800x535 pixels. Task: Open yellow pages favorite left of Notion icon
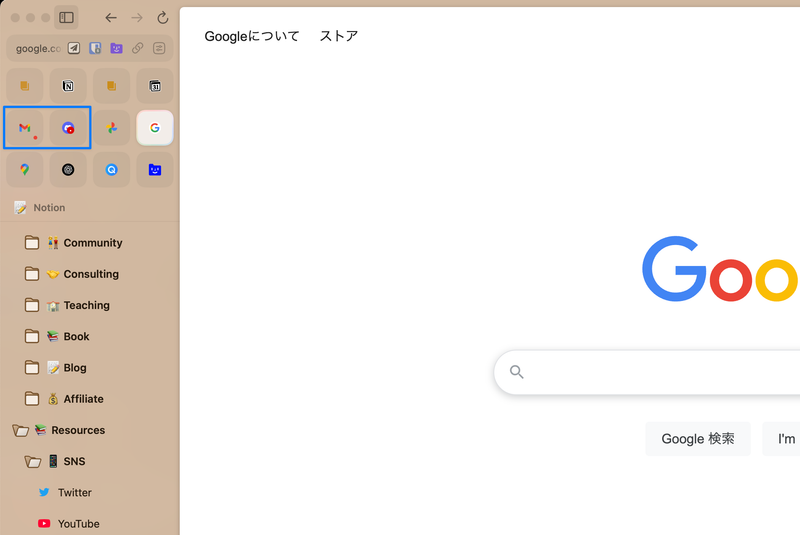pos(24,86)
